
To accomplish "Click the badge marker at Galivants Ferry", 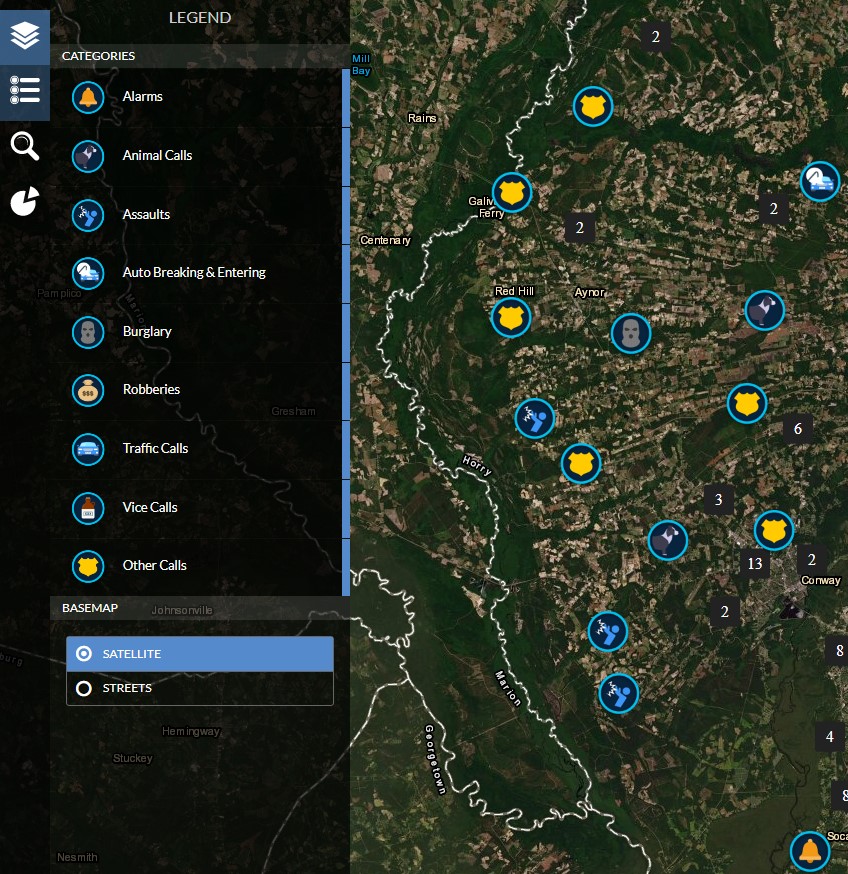I will pyautogui.click(x=512, y=192).
